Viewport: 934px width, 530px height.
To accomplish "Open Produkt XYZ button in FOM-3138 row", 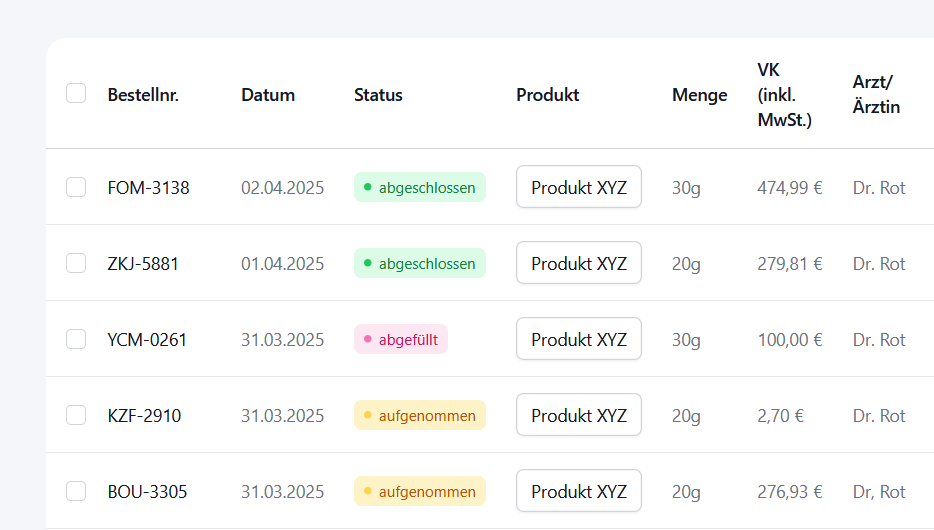I will (578, 187).
